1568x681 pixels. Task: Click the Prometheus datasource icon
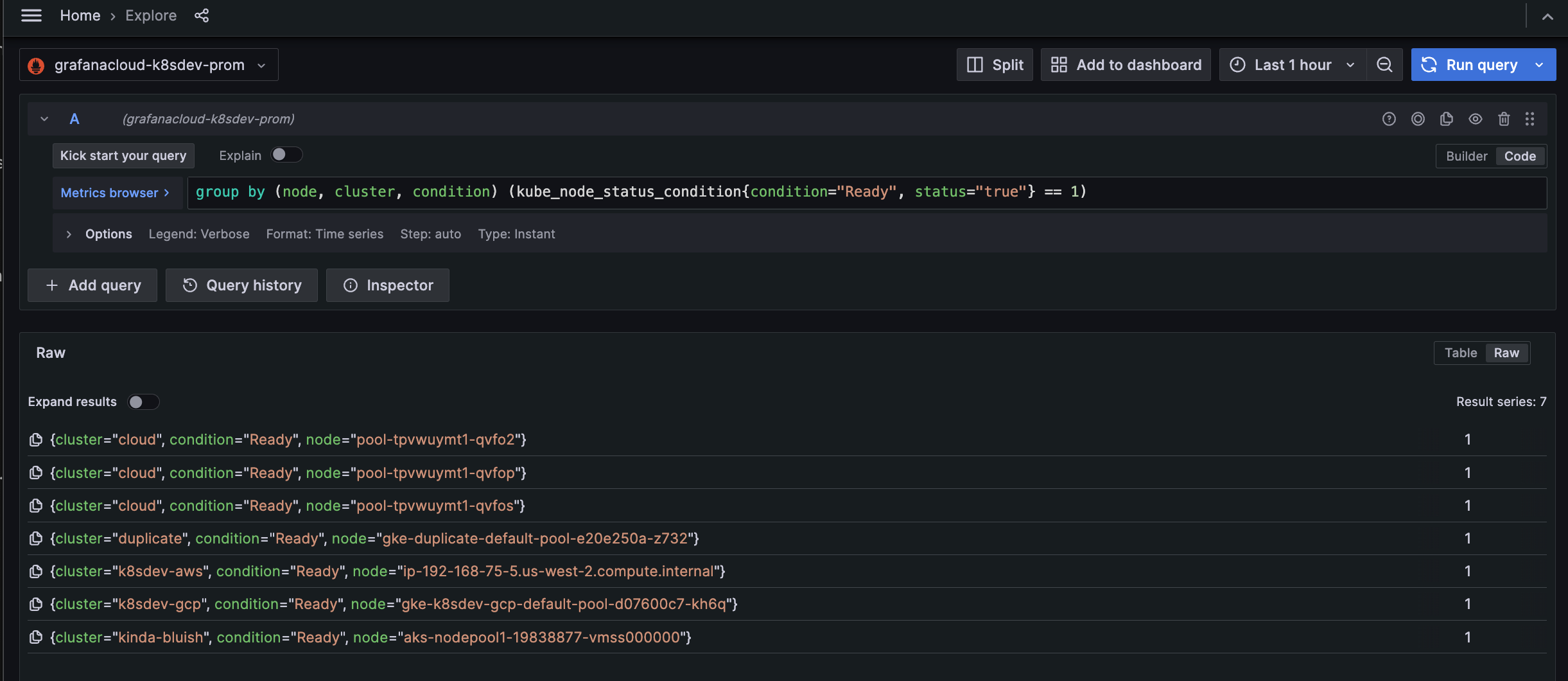tap(37, 65)
